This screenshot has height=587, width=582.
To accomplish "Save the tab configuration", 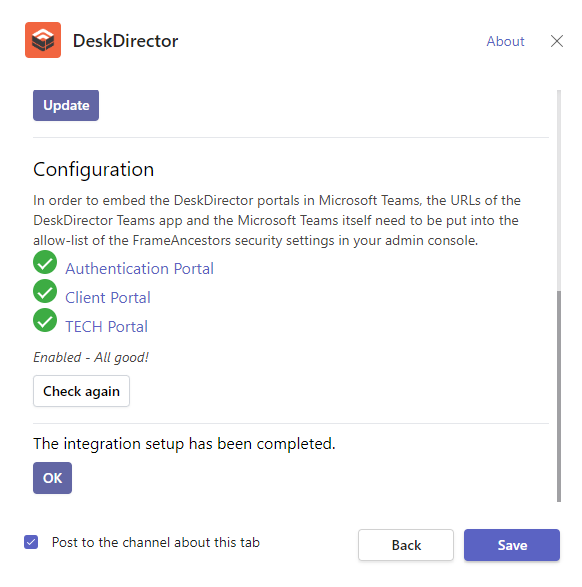I will click(x=512, y=545).
